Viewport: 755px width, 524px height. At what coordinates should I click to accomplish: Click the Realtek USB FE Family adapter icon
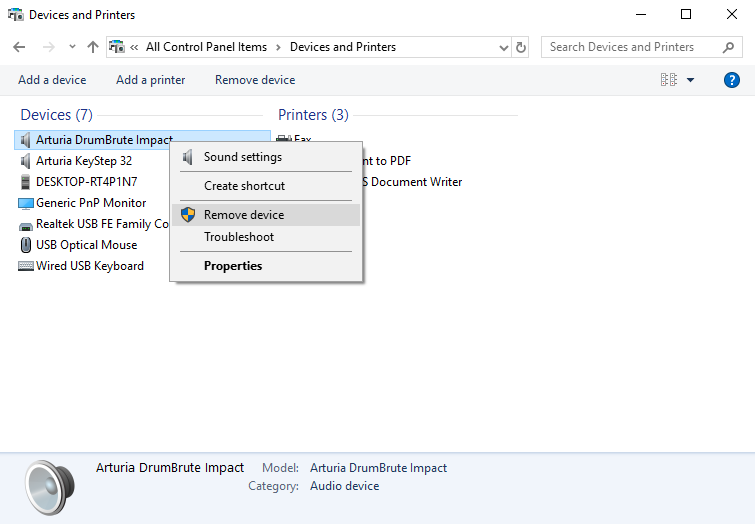pyautogui.click(x=26, y=225)
